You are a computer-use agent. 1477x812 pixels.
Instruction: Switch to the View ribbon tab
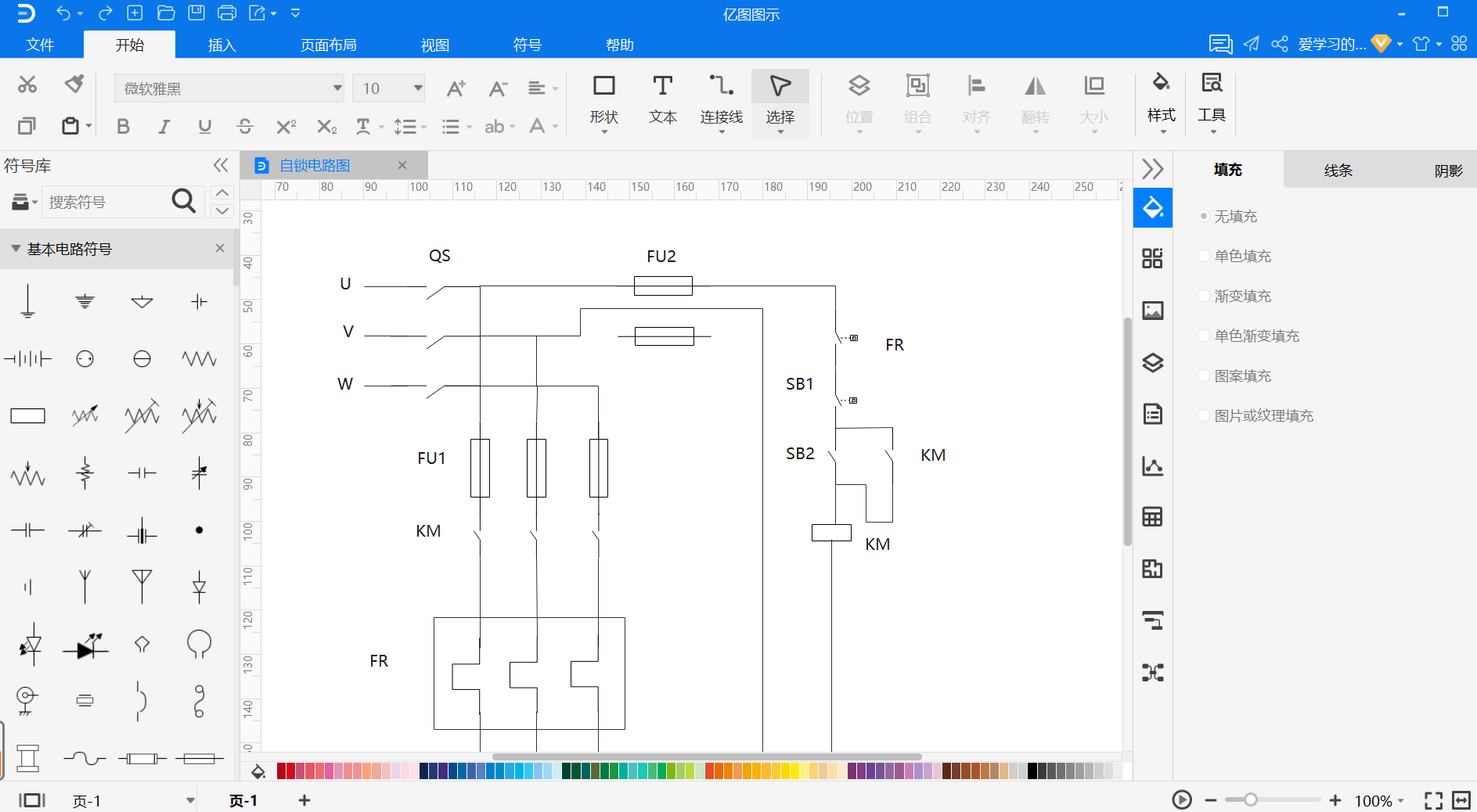(x=435, y=45)
